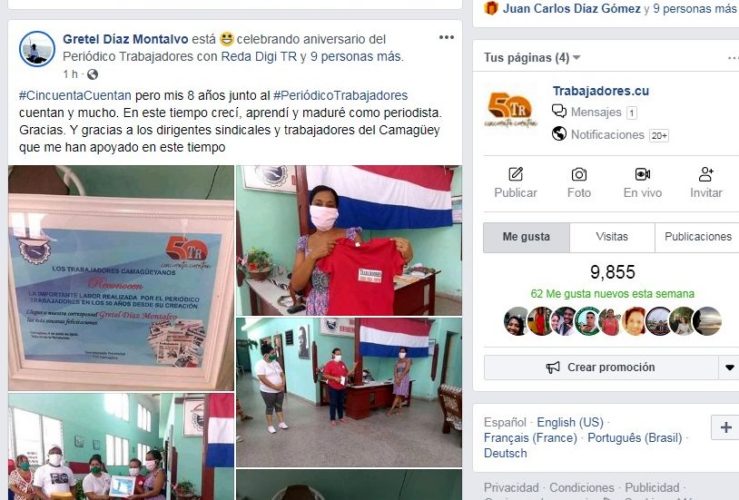Open the #CincuentaCuentan hashtag link
The height and width of the screenshot is (500, 739).
75,96
